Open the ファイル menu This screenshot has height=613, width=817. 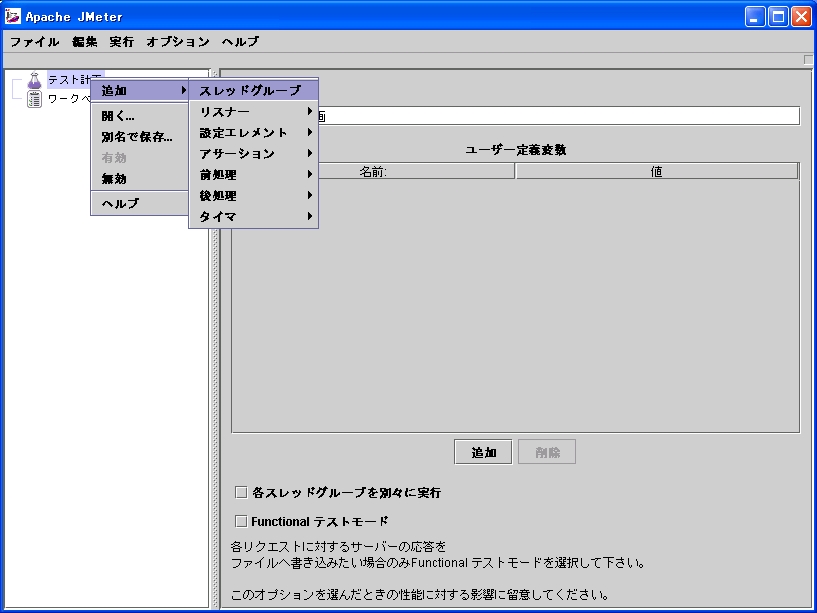coord(34,42)
